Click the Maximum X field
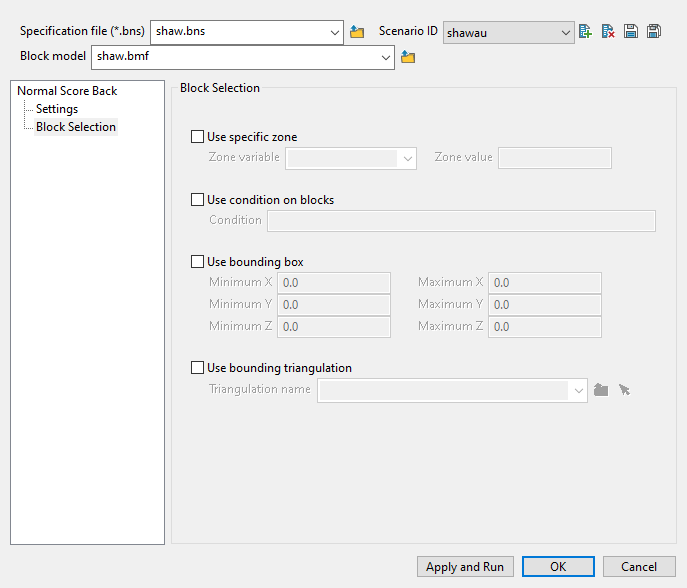 (545, 283)
